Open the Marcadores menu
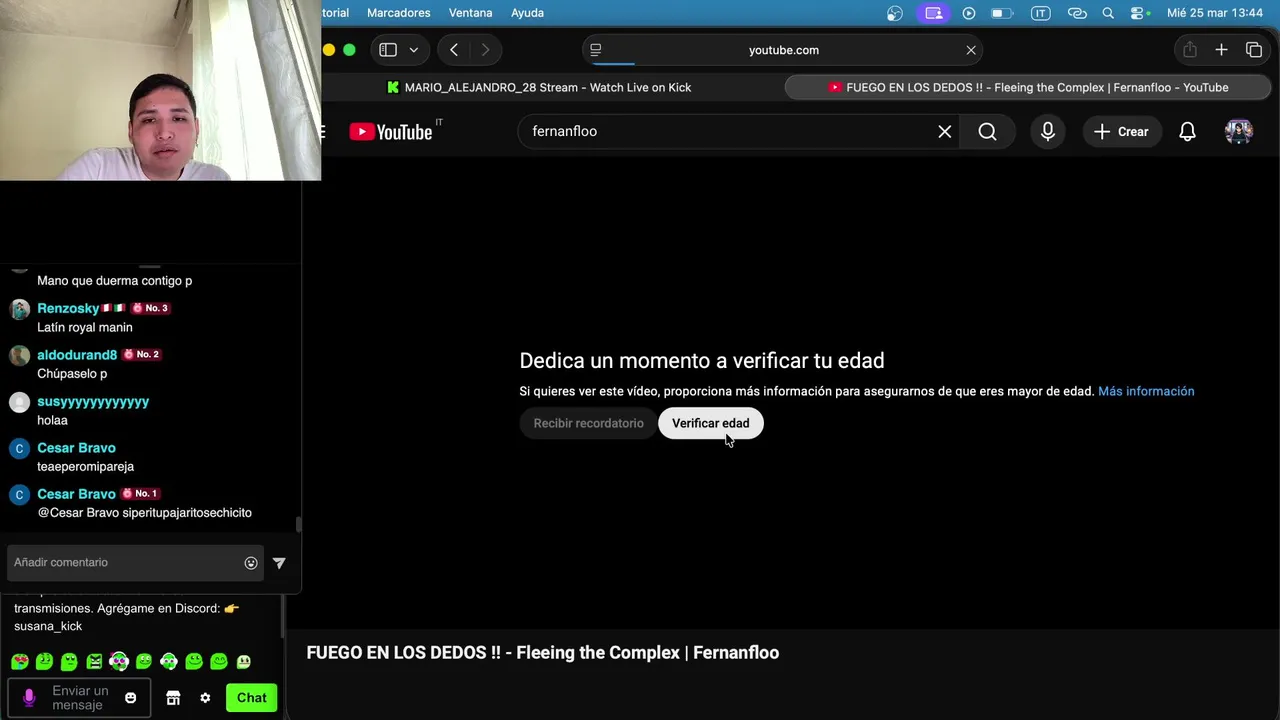 pyautogui.click(x=398, y=13)
